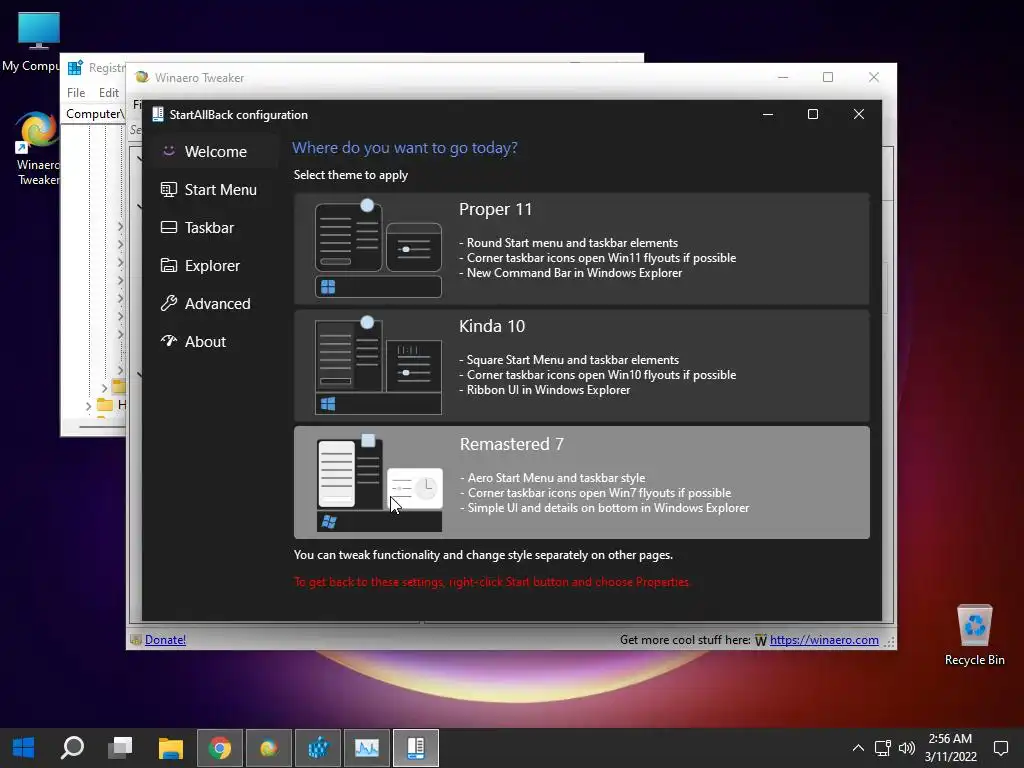This screenshot has width=1024, height=768.
Task: Click the StartAllBack title bar icon
Action: (x=157, y=114)
